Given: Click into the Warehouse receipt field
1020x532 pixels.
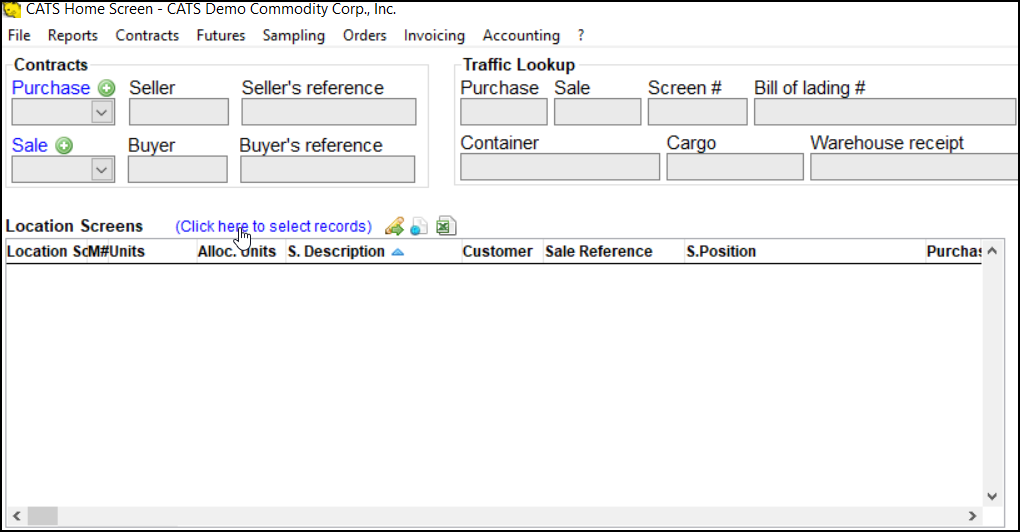Looking at the screenshot, I should (x=914, y=167).
